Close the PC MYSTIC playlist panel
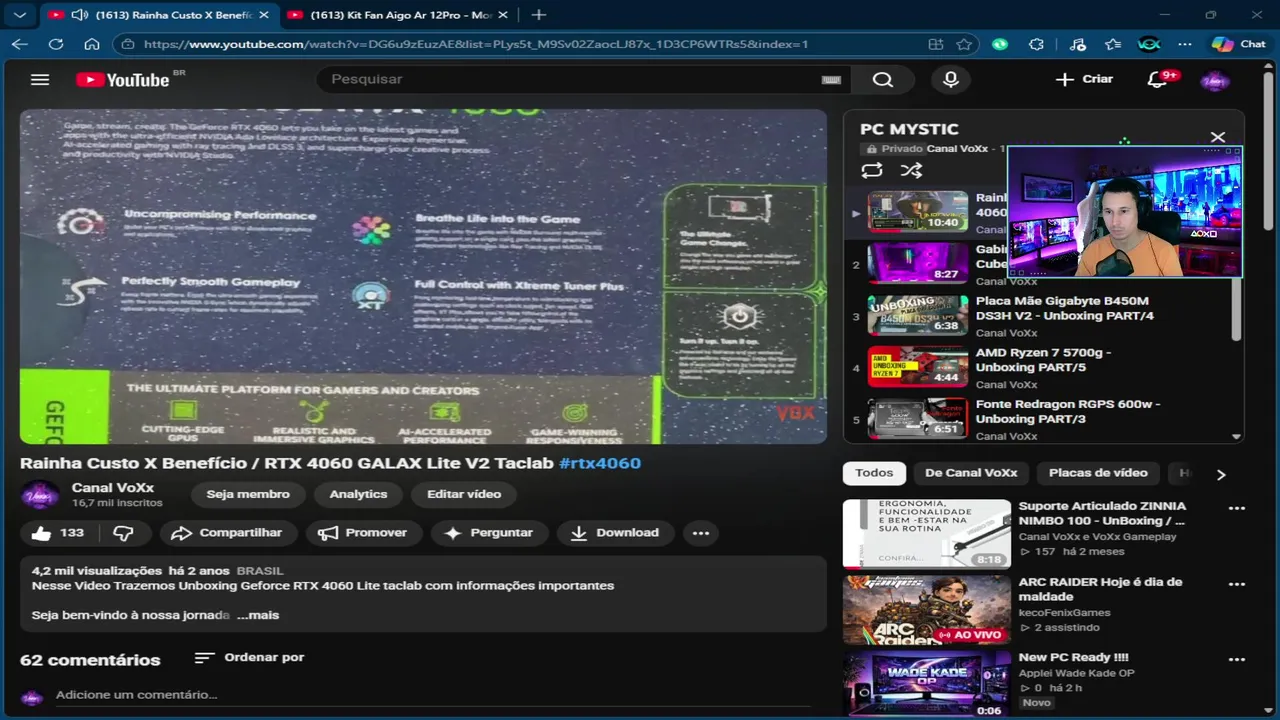The image size is (1280, 720). pyautogui.click(x=1217, y=137)
